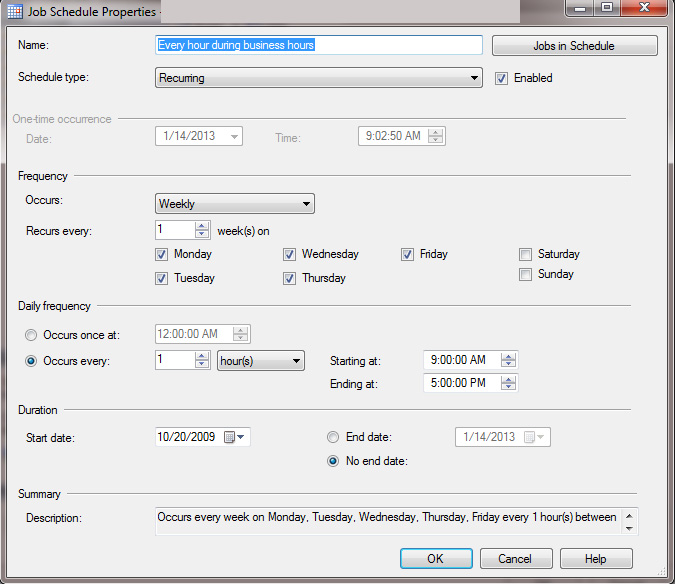
Task: Expand the Start date dropdown arrow
Action: click(x=241, y=437)
